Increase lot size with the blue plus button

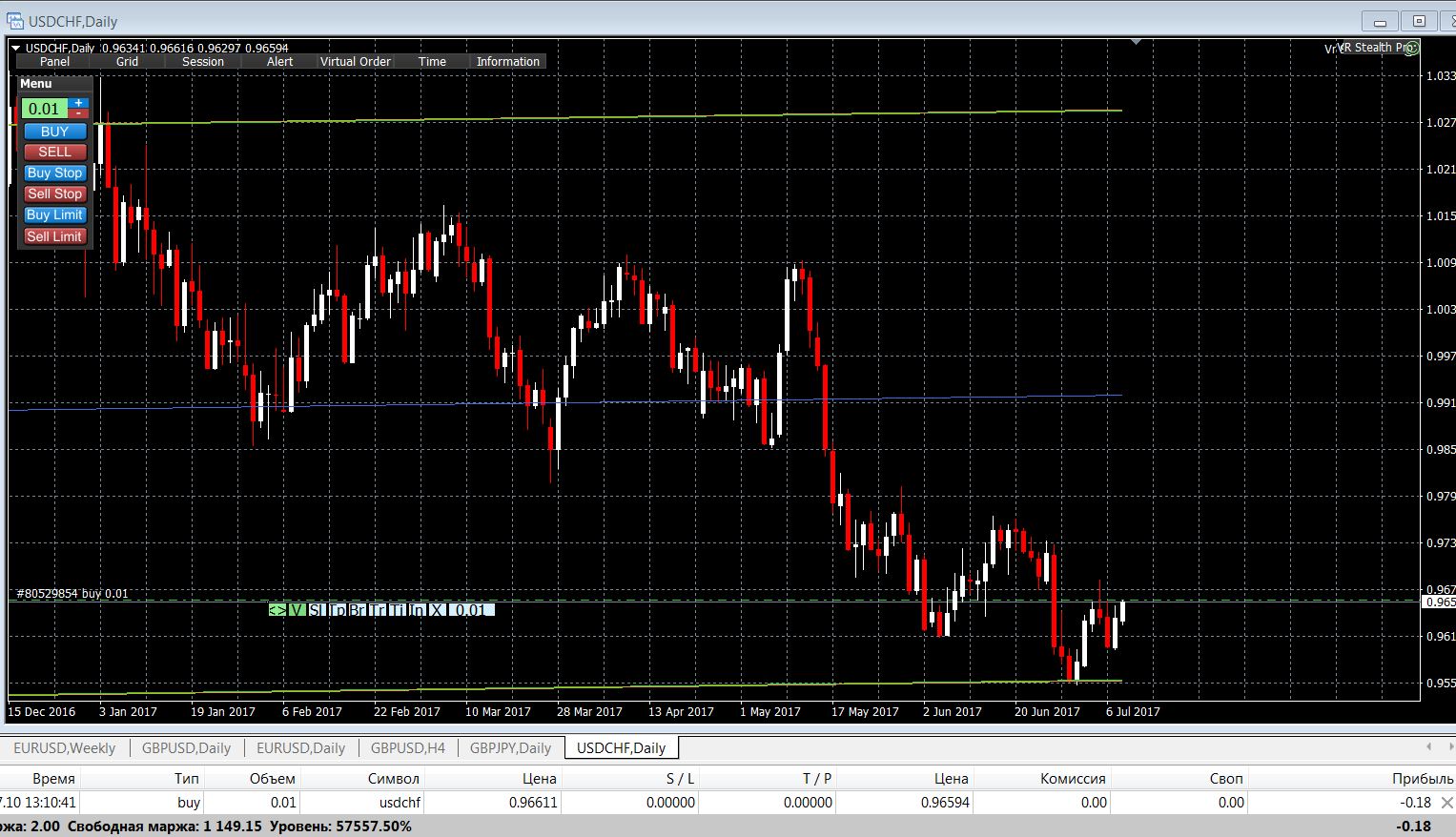[79, 103]
